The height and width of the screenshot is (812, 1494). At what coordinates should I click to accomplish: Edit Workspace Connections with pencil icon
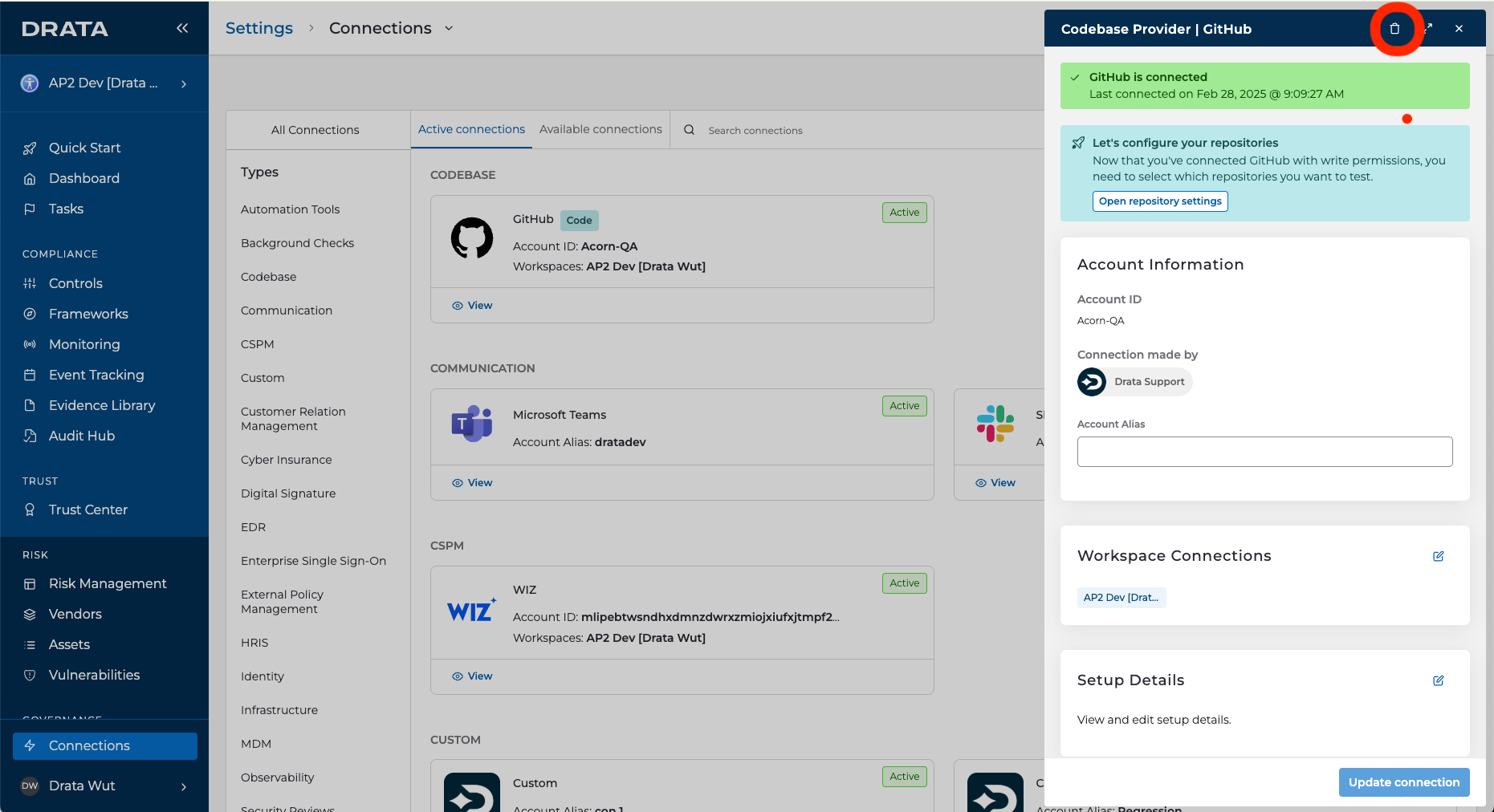[1439, 556]
